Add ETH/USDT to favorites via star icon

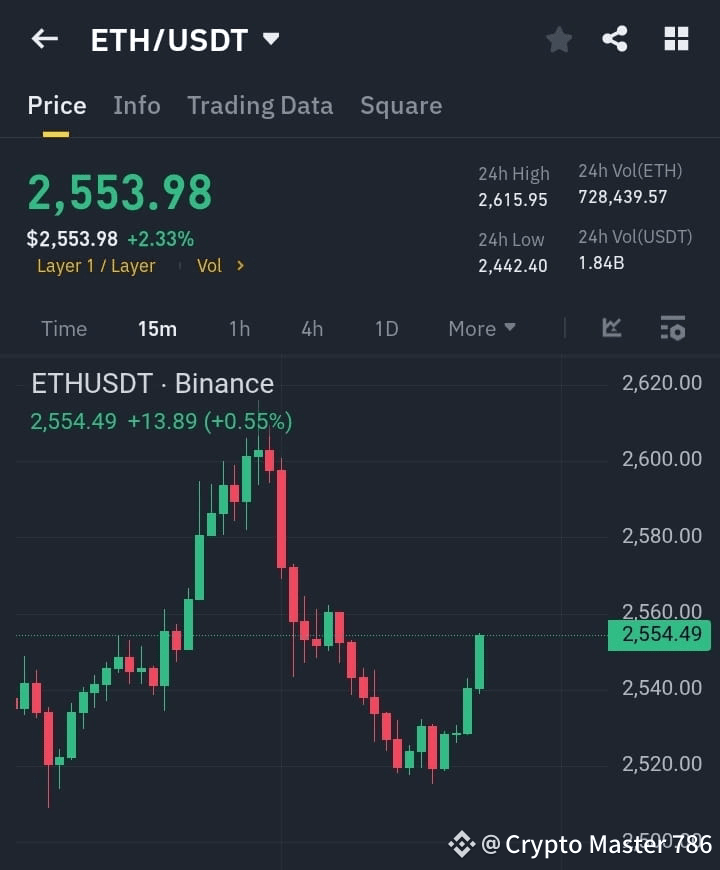(558, 39)
